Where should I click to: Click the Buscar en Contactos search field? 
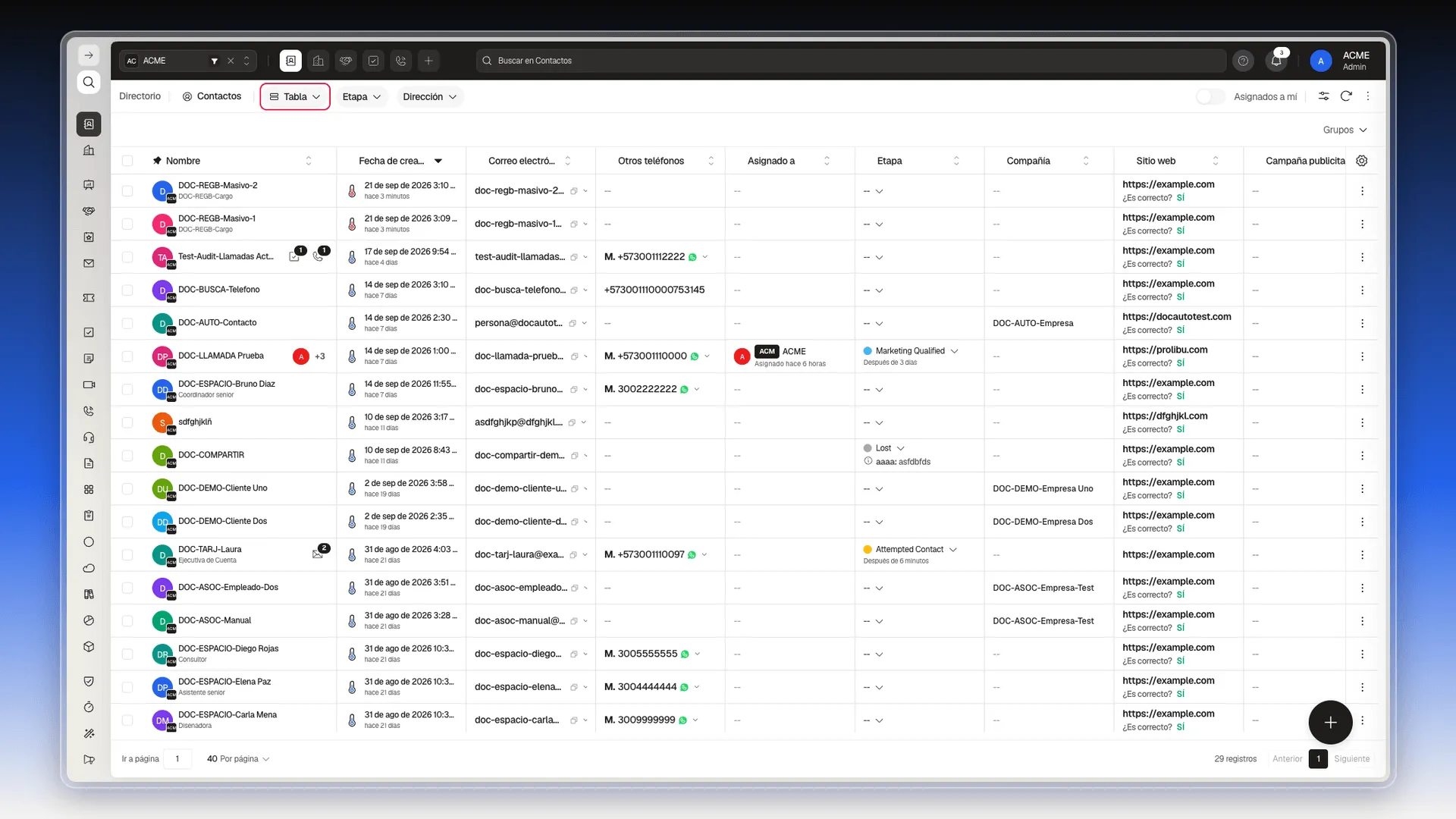tap(851, 61)
